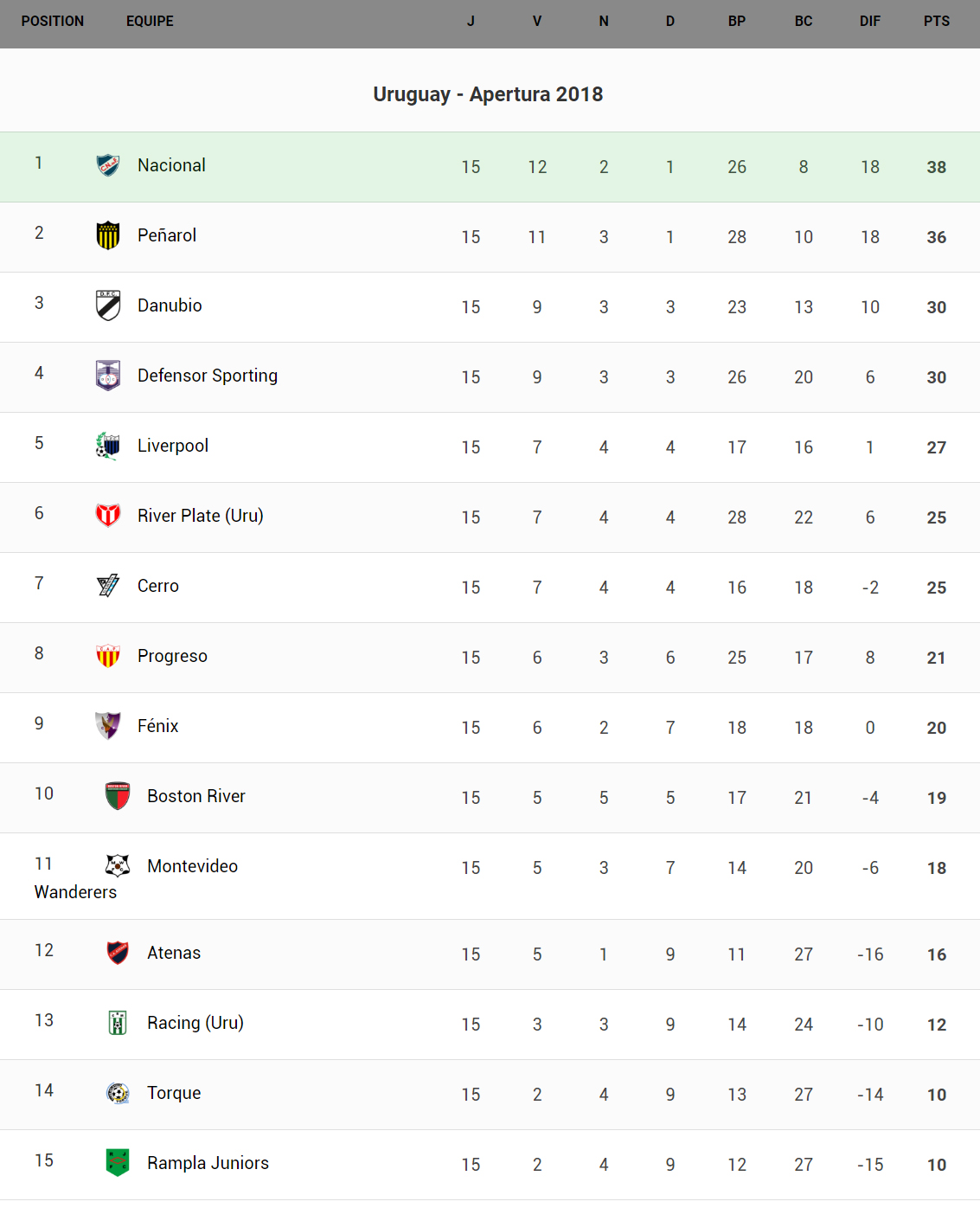This screenshot has height=1208, width=980.
Task: Click the River Plate (Uru) crest icon
Action: coord(108,515)
